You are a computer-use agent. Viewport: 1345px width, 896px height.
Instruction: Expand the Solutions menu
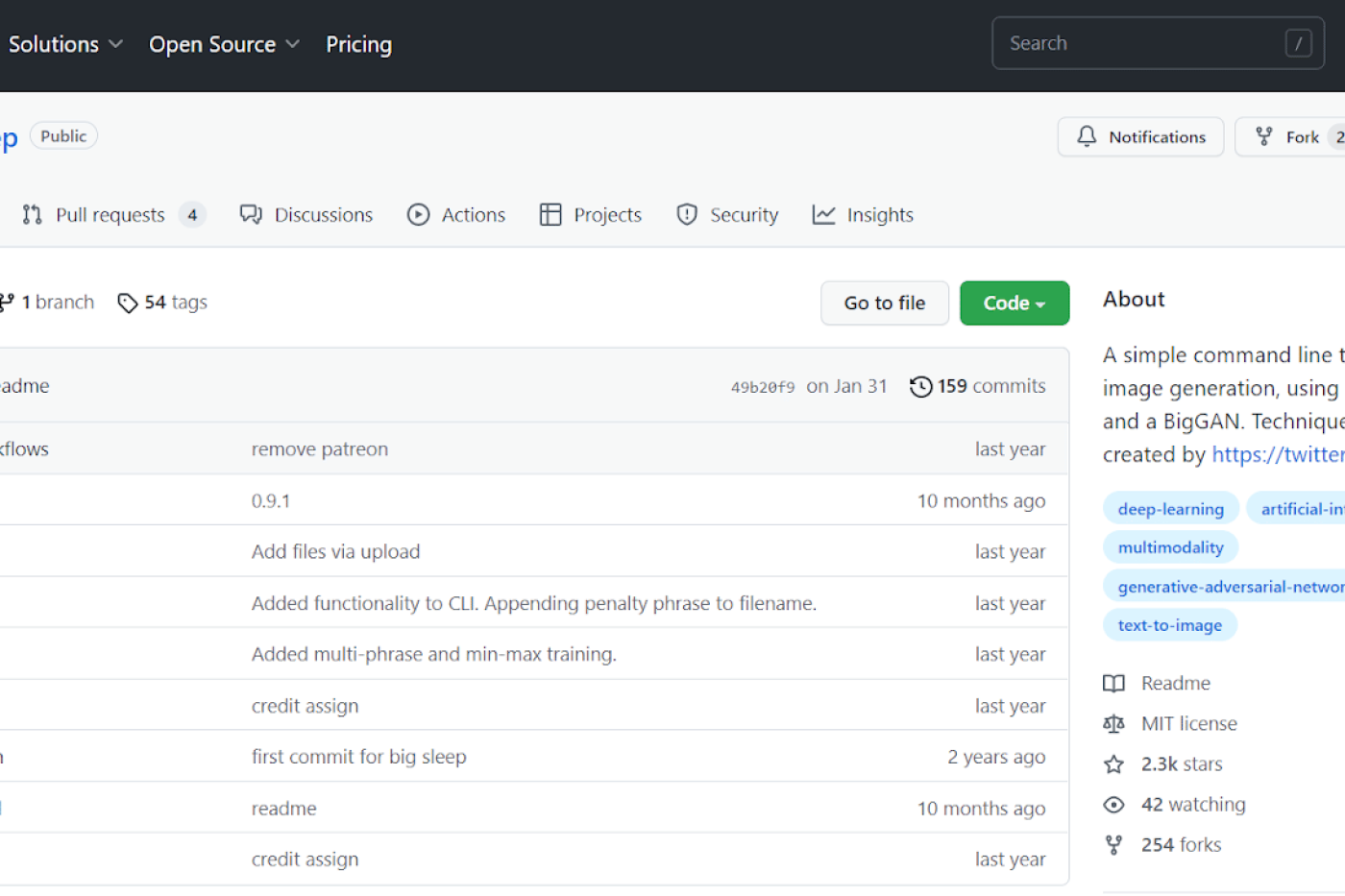[65, 44]
